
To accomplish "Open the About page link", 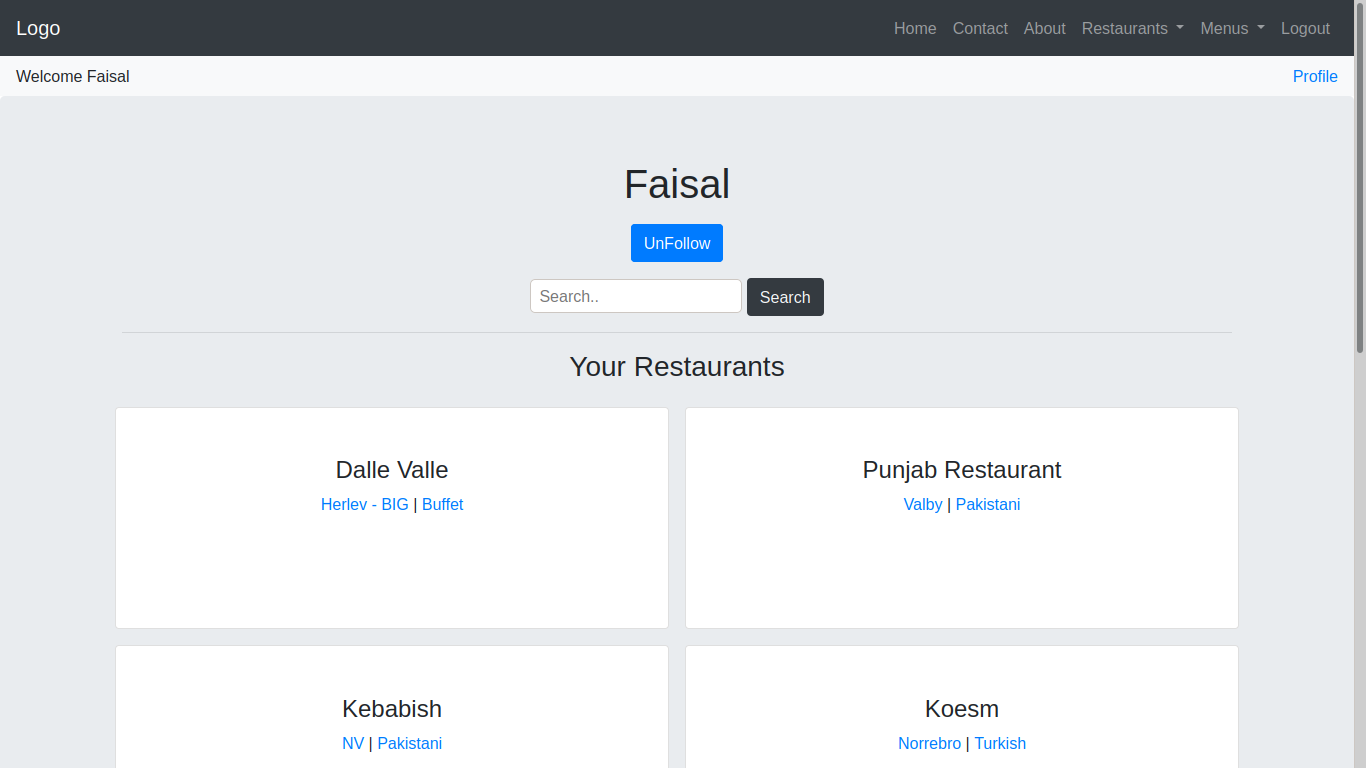I will 1044,28.
